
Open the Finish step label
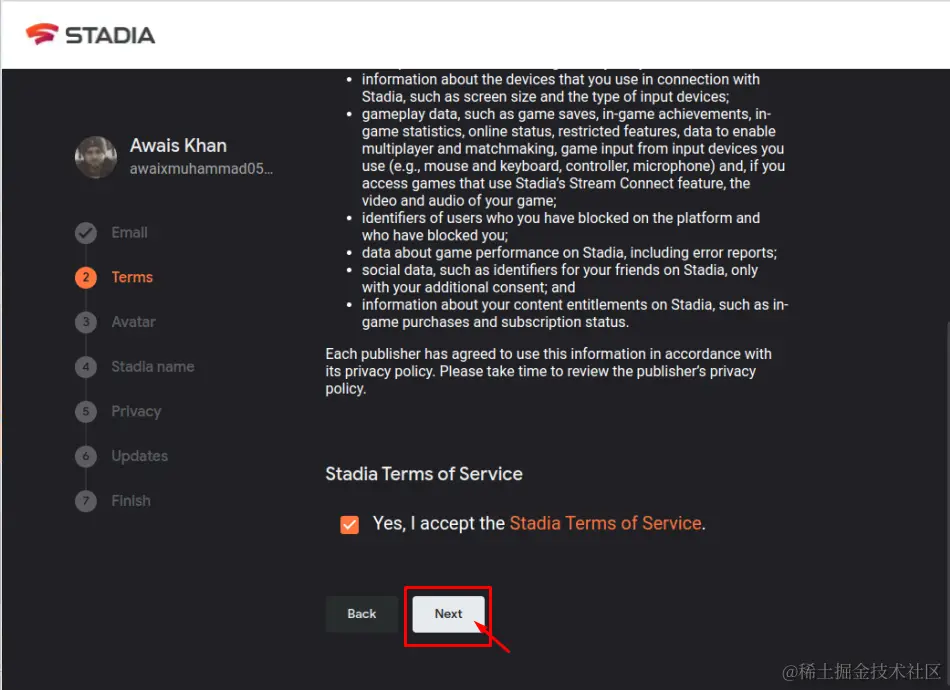(131, 501)
